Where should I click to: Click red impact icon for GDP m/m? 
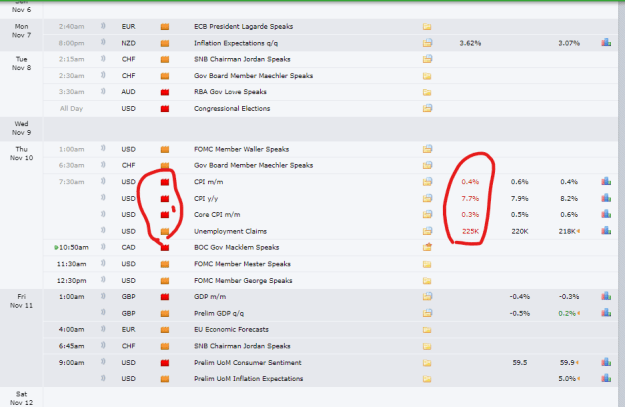pos(165,297)
